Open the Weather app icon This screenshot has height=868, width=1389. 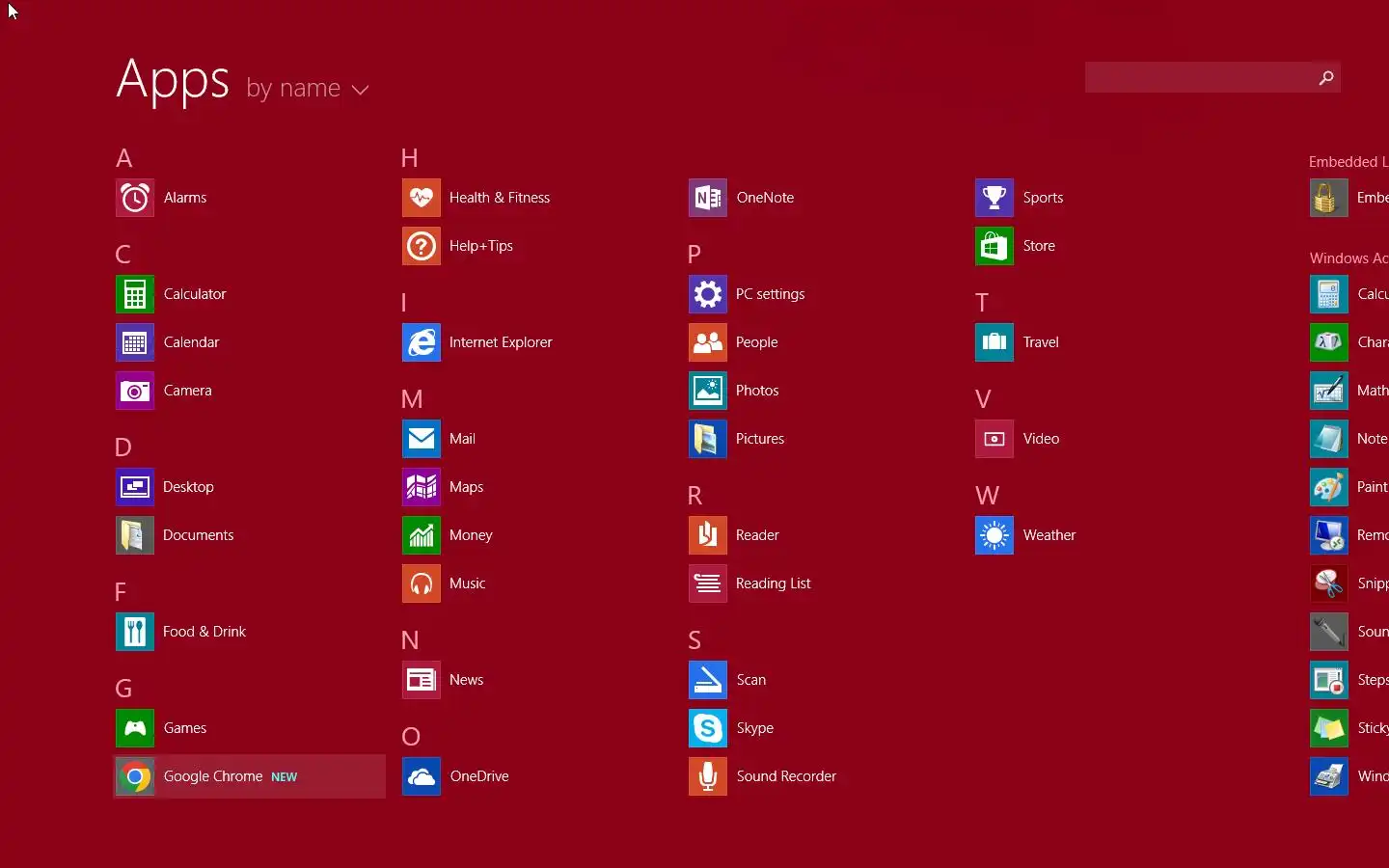[x=994, y=535]
